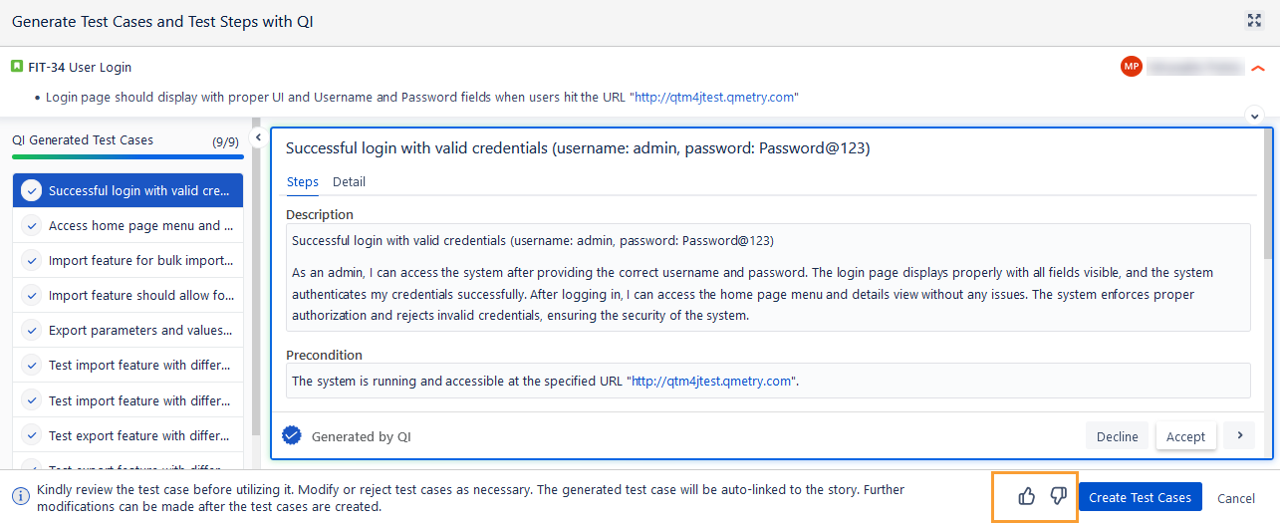Switch to the Detail tab
1280x523 pixels.
(x=349, y=182)
